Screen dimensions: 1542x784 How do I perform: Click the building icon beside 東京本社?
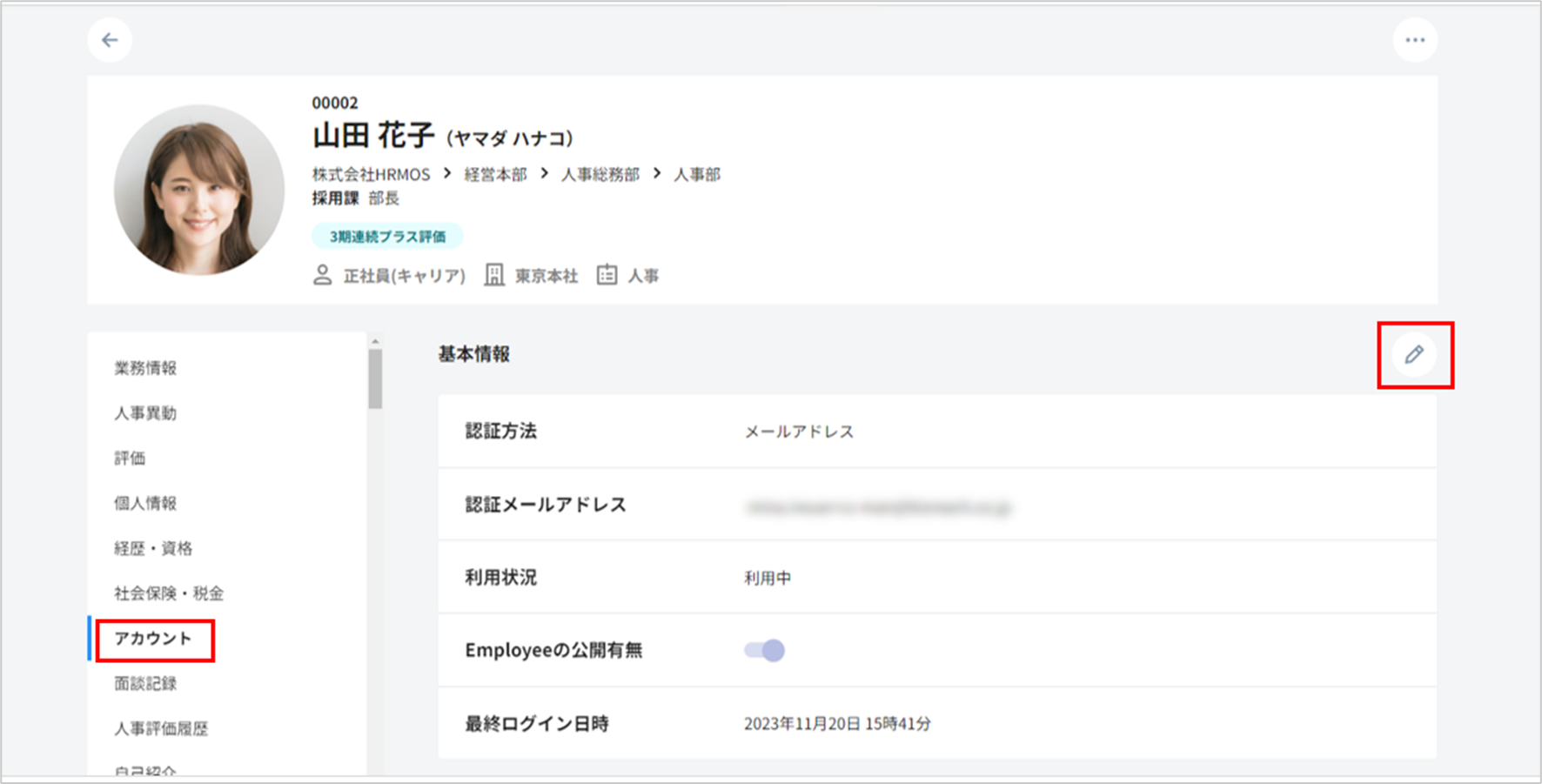point(494,276)
